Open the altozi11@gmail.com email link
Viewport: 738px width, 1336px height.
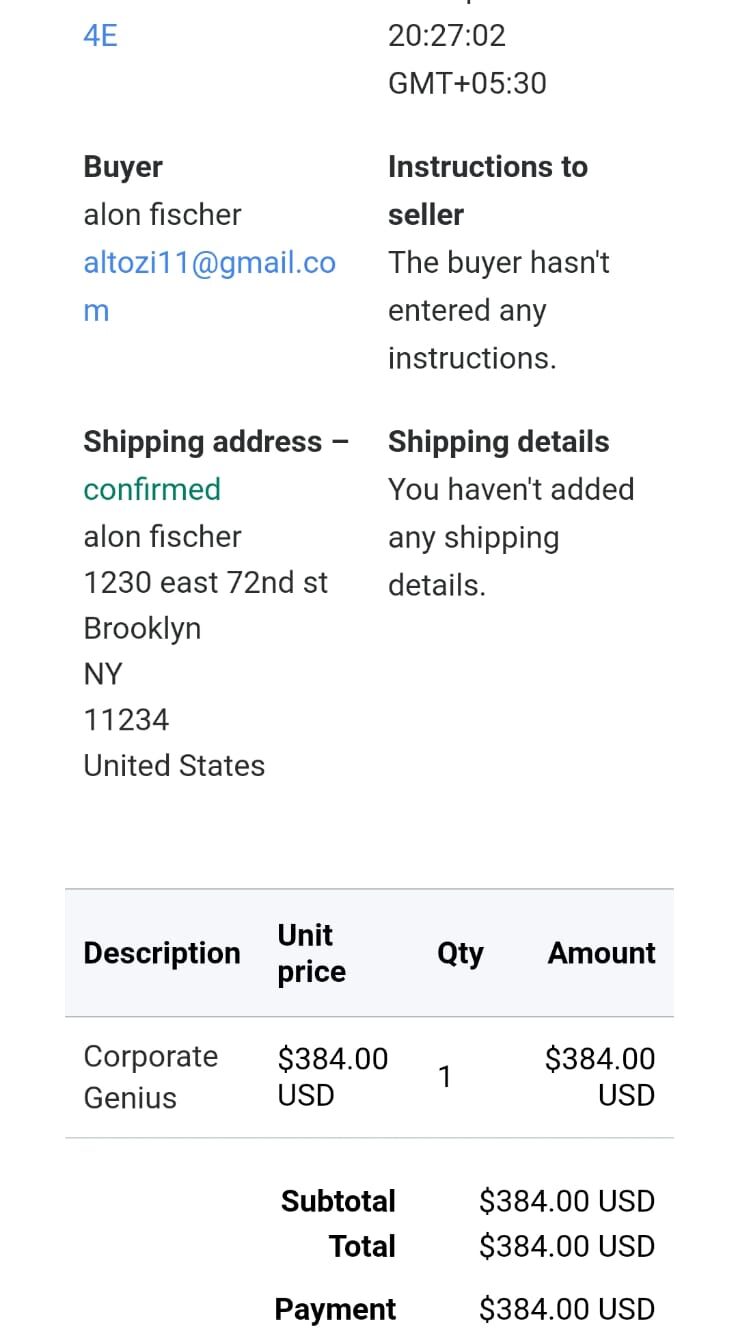(x=208, y=263)
